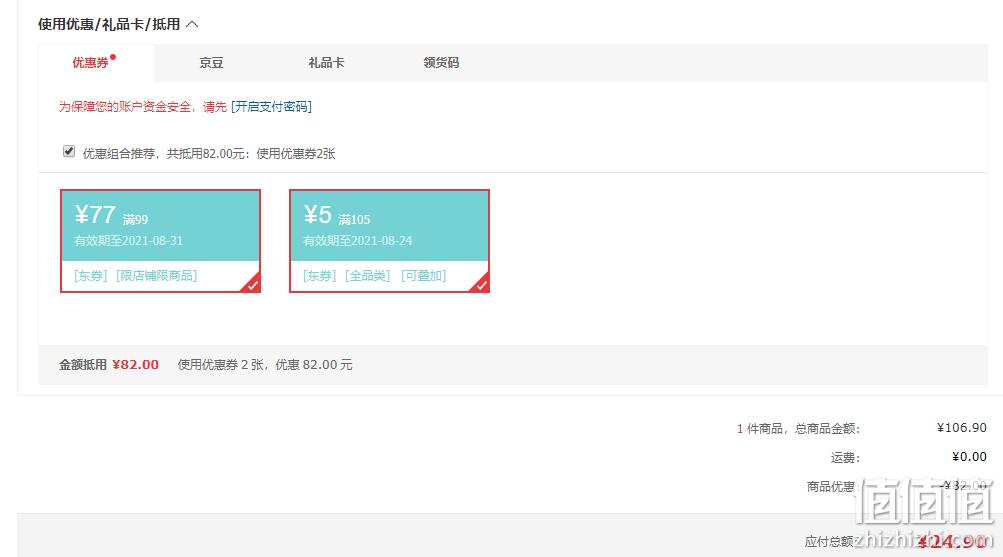Click the 1 件商品，总商品金额 label
1003x557 pixels.
point(798,428)
